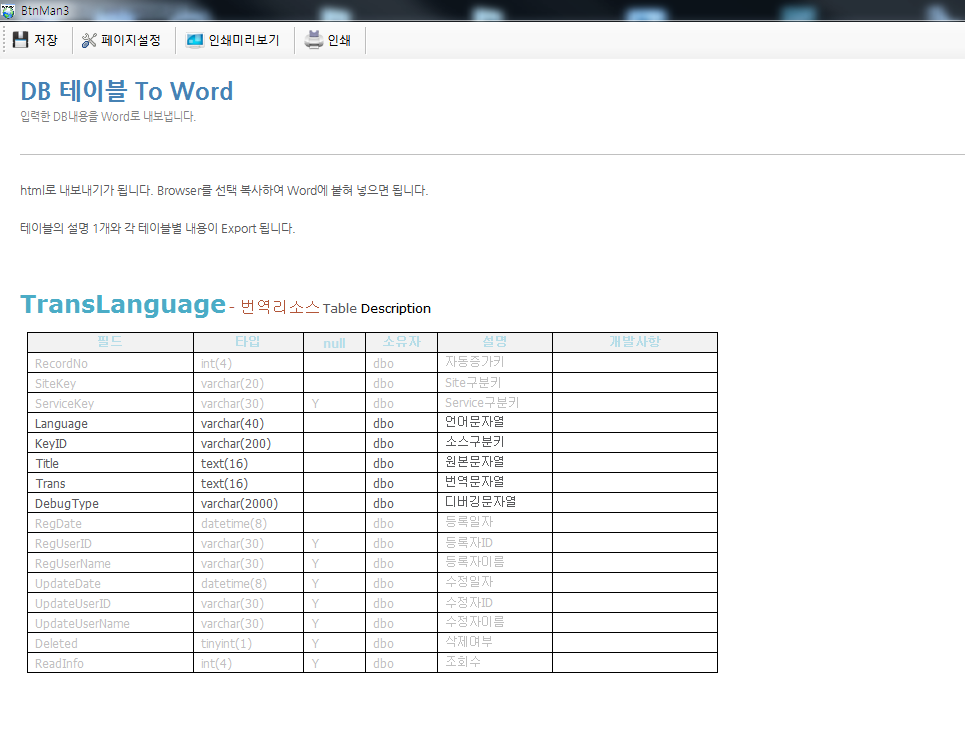Select the RecordNo field cell

point(110,363)
